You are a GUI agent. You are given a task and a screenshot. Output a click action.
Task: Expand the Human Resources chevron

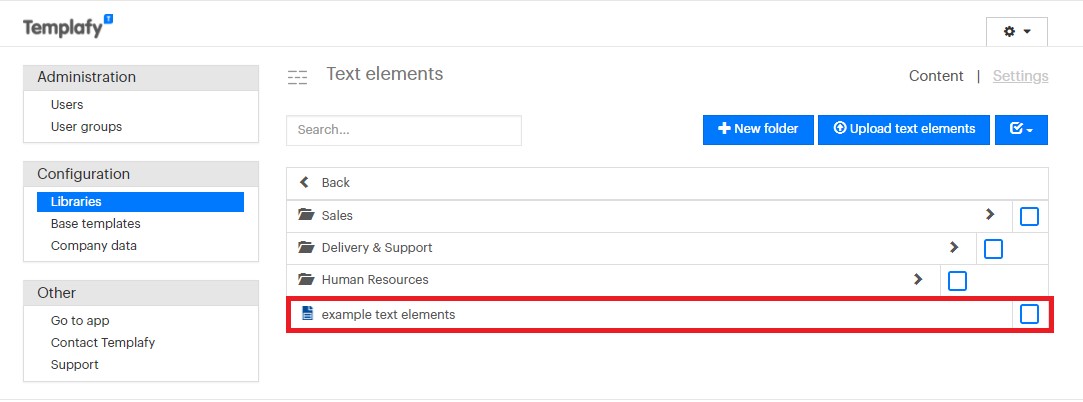click(918, 279)
